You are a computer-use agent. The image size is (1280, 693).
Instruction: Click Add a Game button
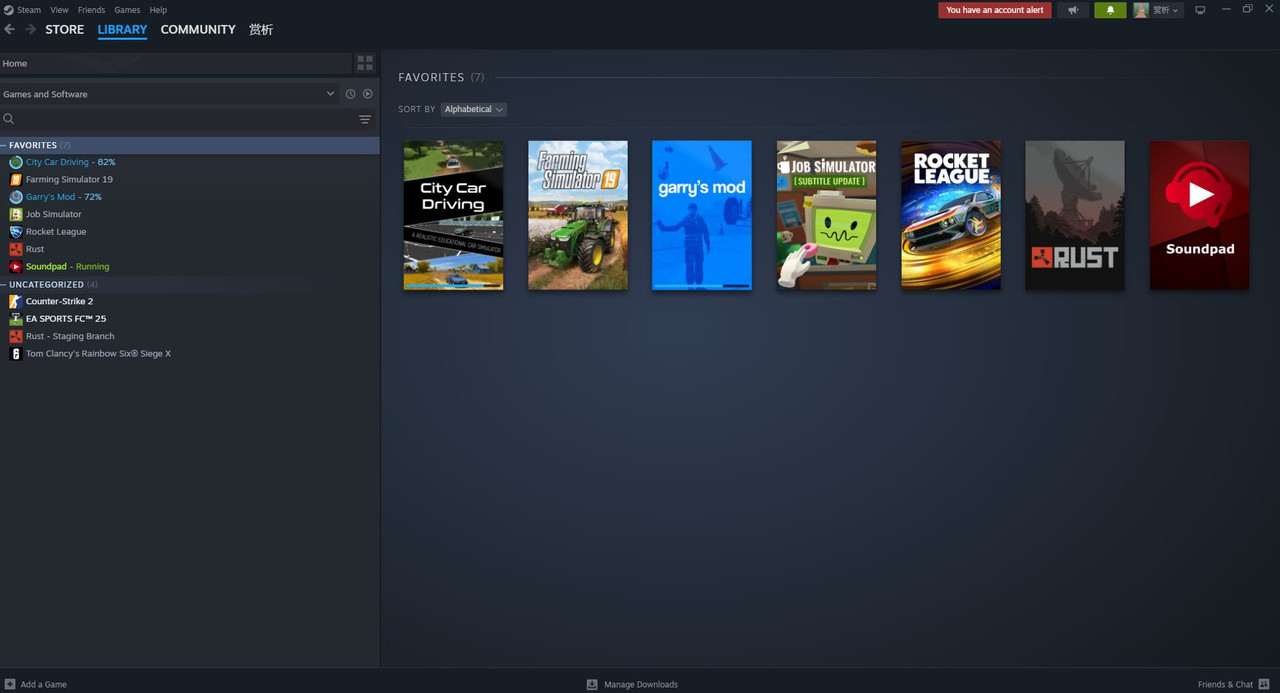[36, 684]
